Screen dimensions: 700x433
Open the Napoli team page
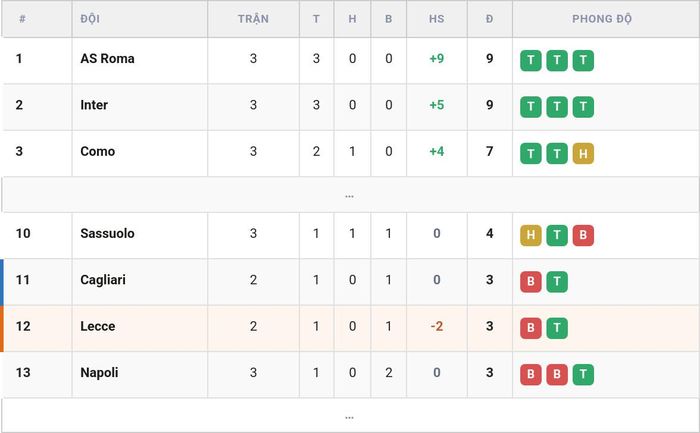[99, 372]
